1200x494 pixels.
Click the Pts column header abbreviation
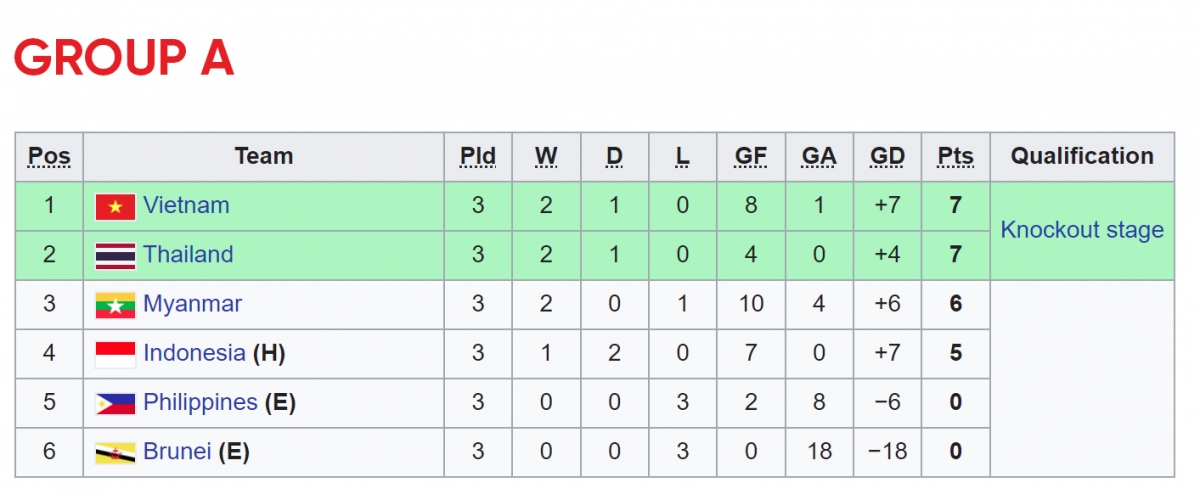[x=955, y=156]
